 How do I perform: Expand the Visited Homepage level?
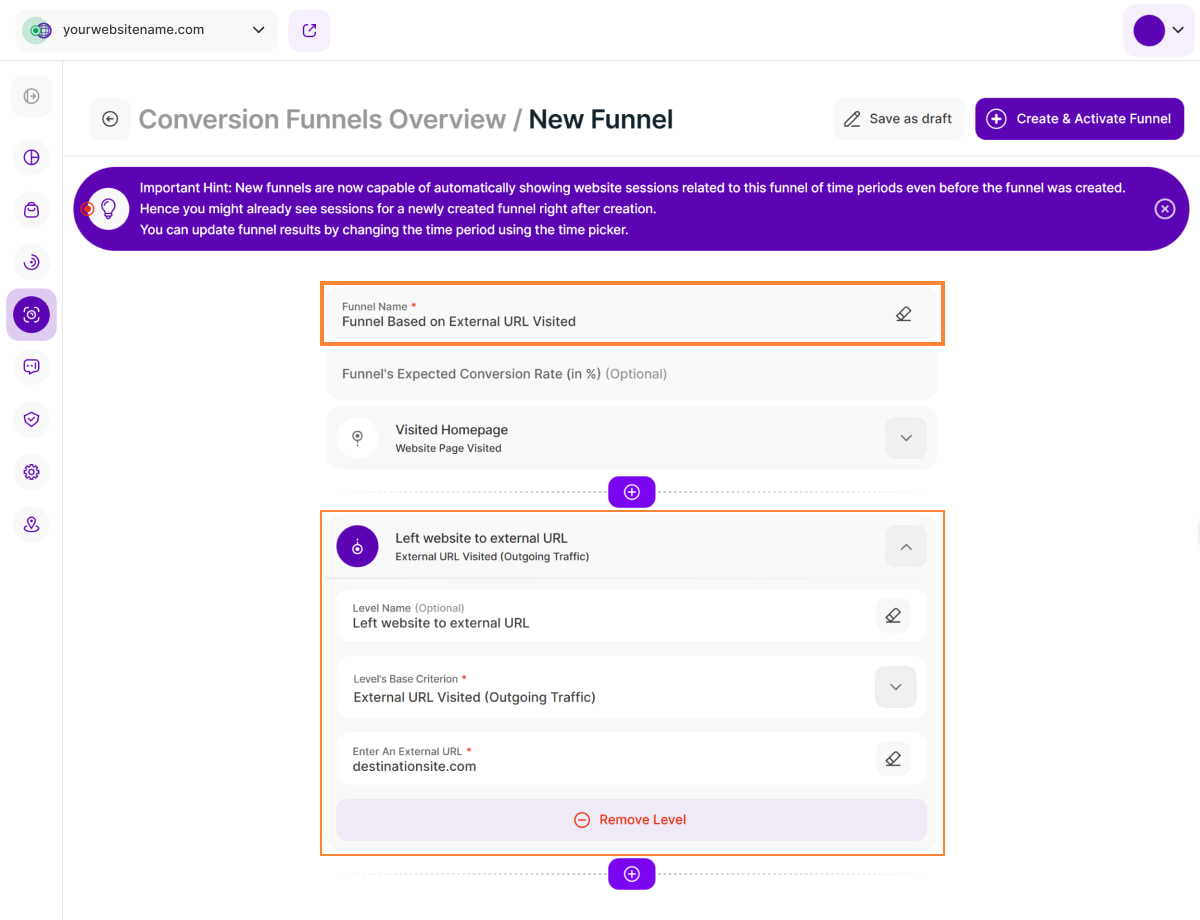906,438
